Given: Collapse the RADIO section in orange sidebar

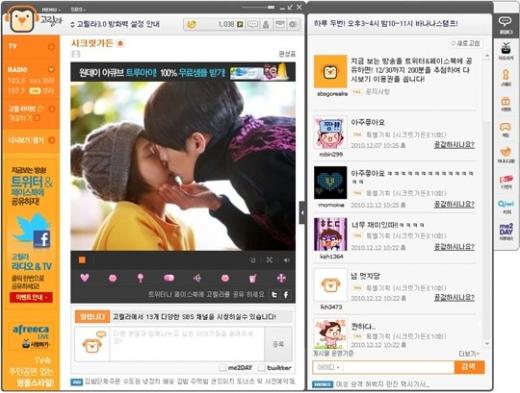Looking at the screenshot, I should click(x=51, y=69).
